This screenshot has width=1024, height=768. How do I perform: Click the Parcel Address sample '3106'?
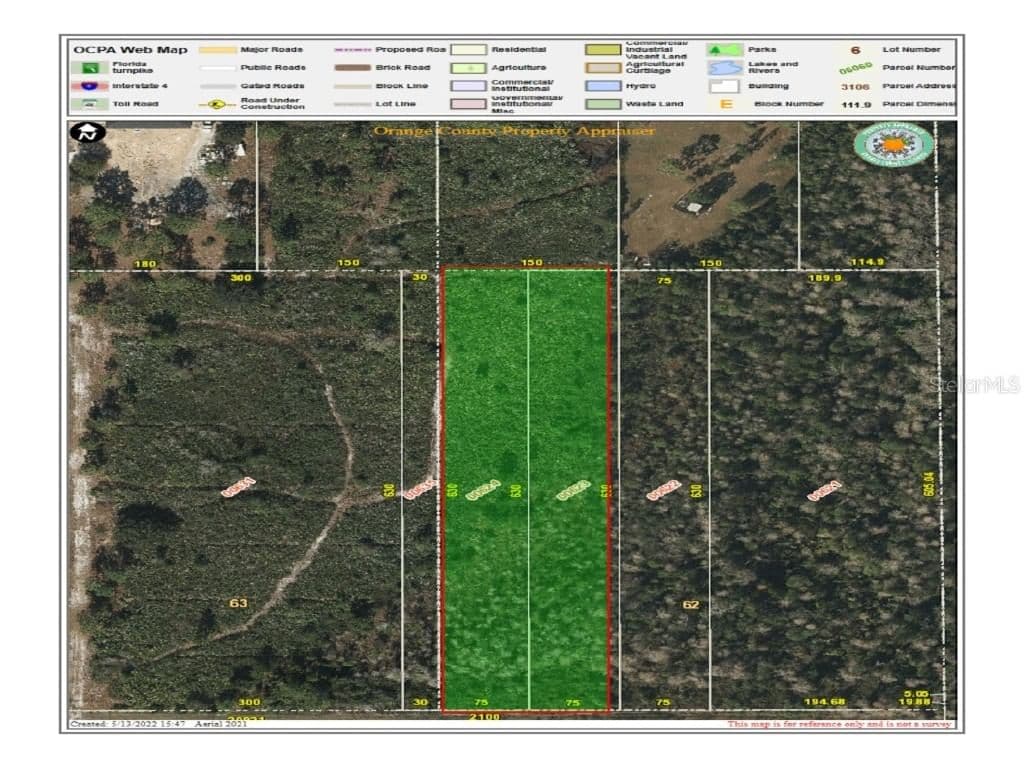click(855, 86)
